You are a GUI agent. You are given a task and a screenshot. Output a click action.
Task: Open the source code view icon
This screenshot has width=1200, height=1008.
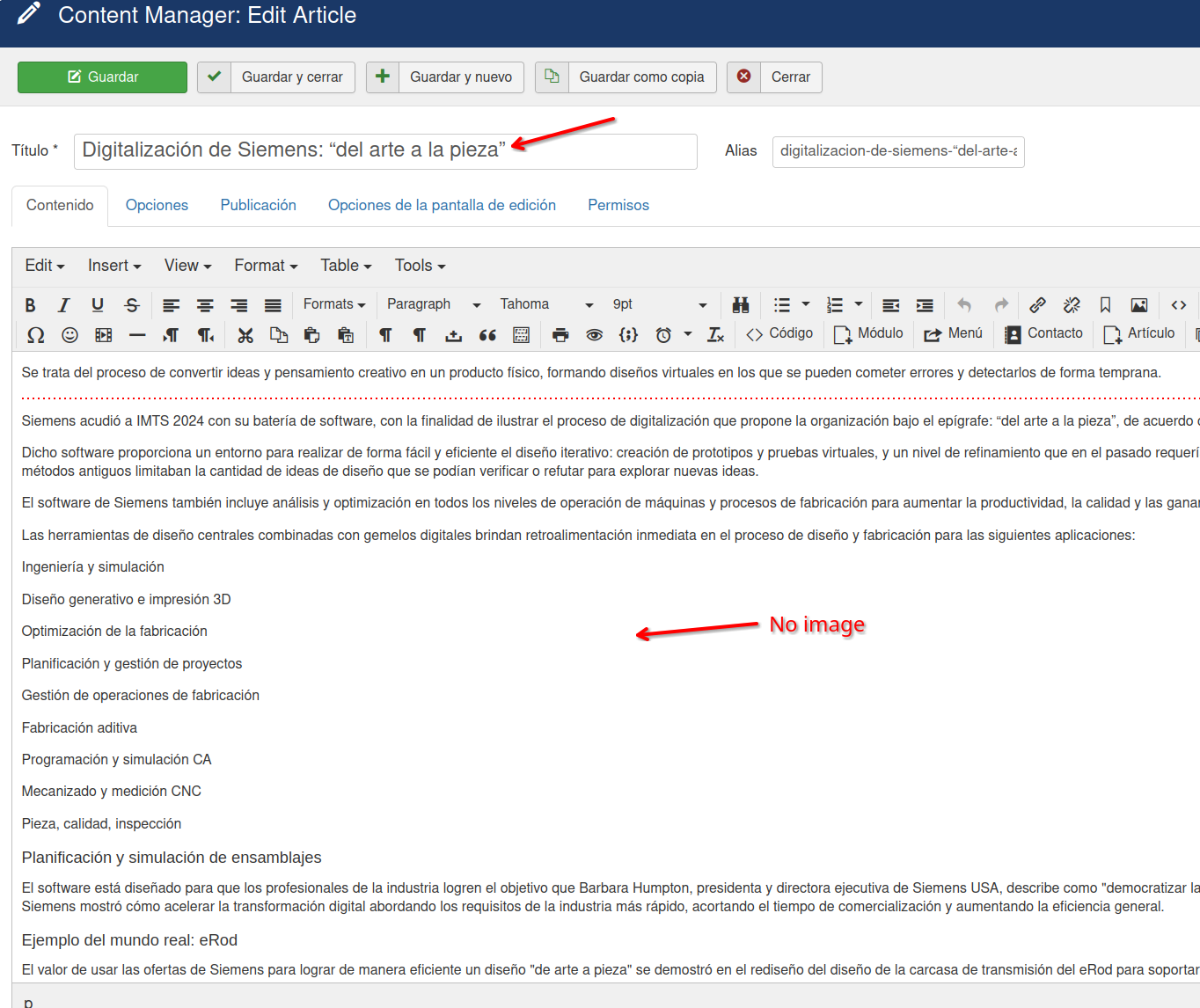(x=1179, y=305)
